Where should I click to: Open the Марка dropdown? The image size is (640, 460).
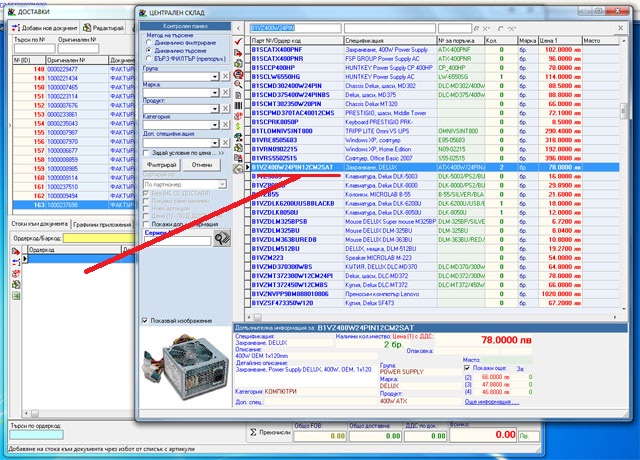[x=215, y=93]
